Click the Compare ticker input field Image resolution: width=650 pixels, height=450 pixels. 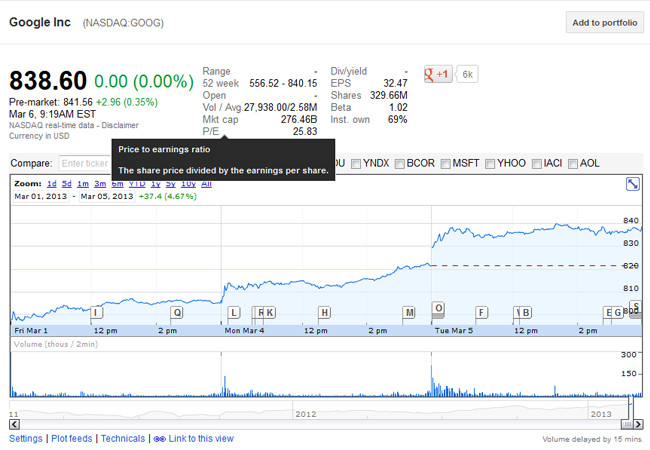[85, 163]
